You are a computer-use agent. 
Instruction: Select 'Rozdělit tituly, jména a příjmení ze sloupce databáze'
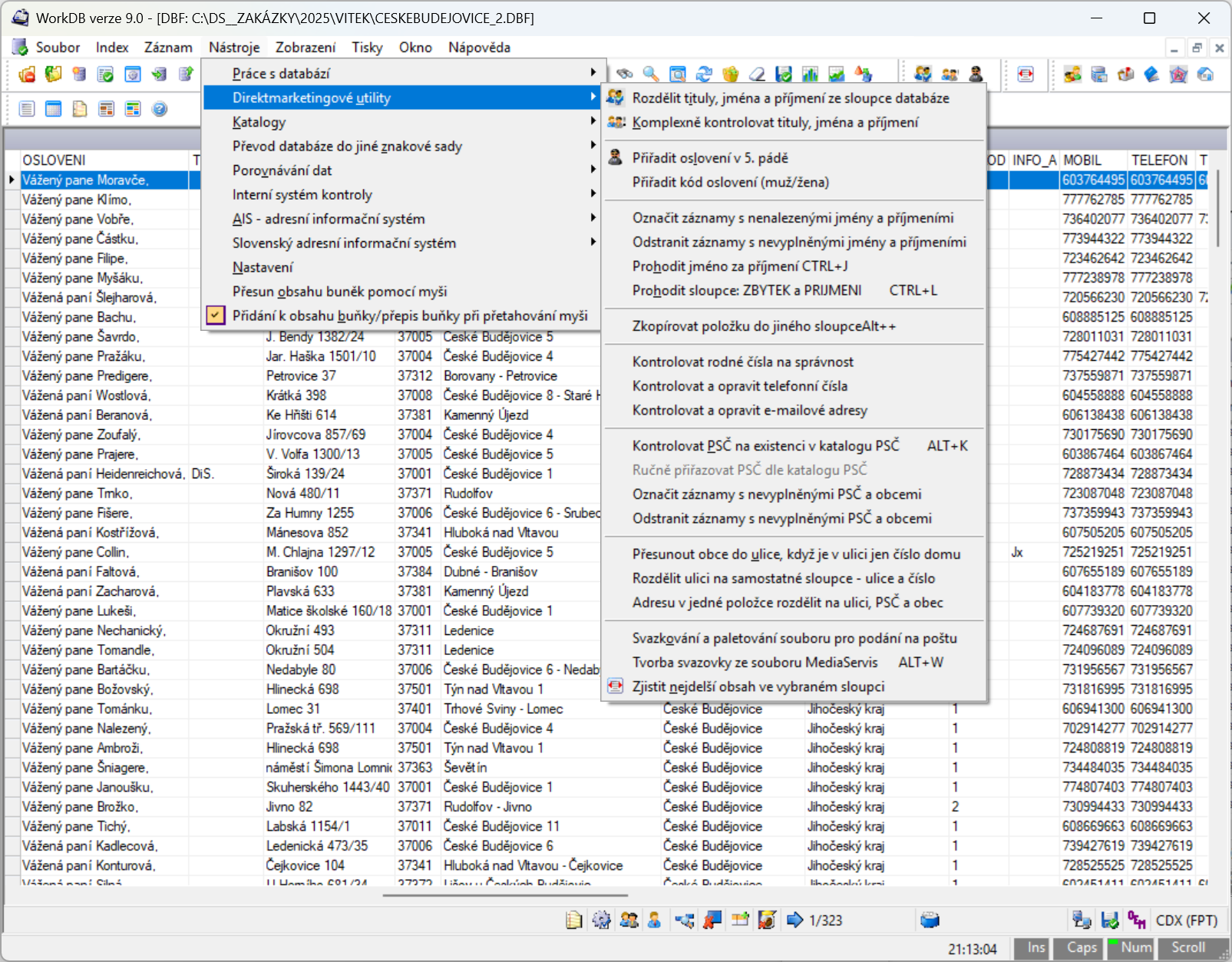(794, 98)
